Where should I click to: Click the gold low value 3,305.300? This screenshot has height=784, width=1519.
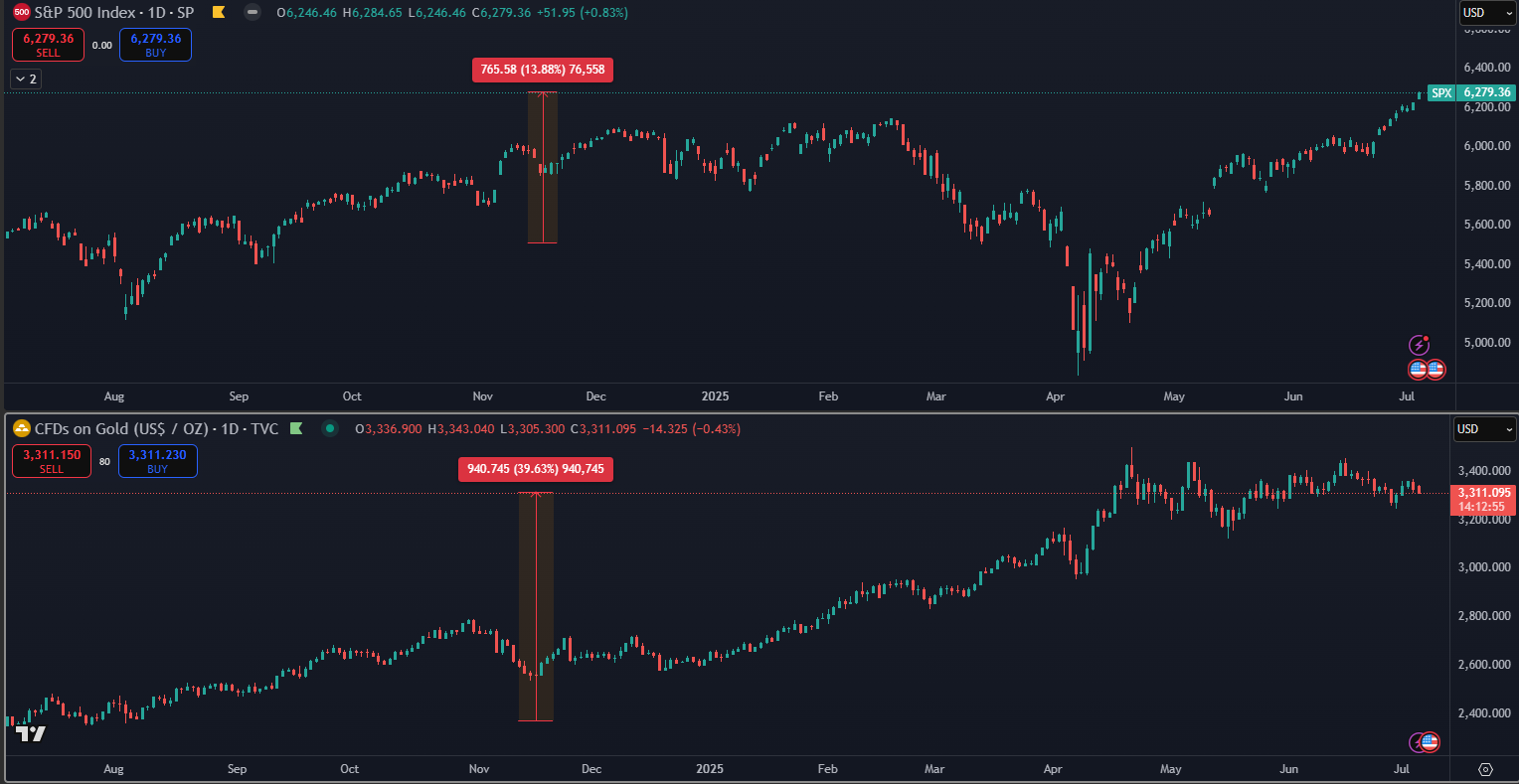point(536,429)
